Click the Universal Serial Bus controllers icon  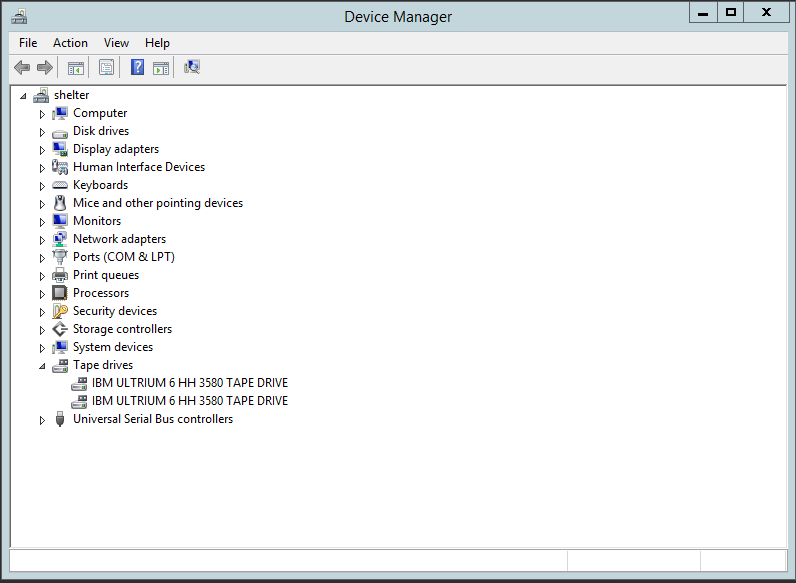point(60,419)
